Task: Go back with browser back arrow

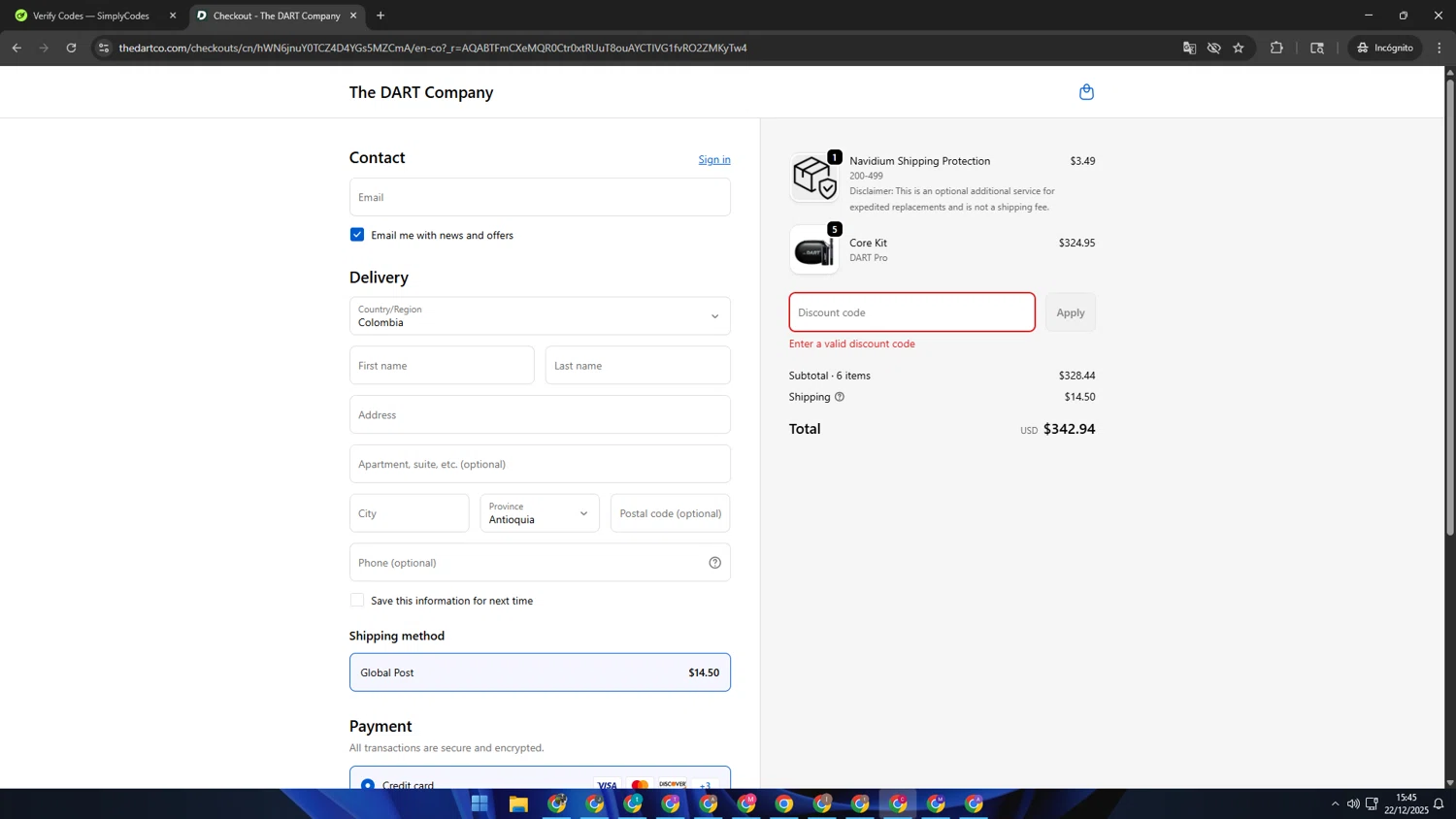Action: point(17,48)
